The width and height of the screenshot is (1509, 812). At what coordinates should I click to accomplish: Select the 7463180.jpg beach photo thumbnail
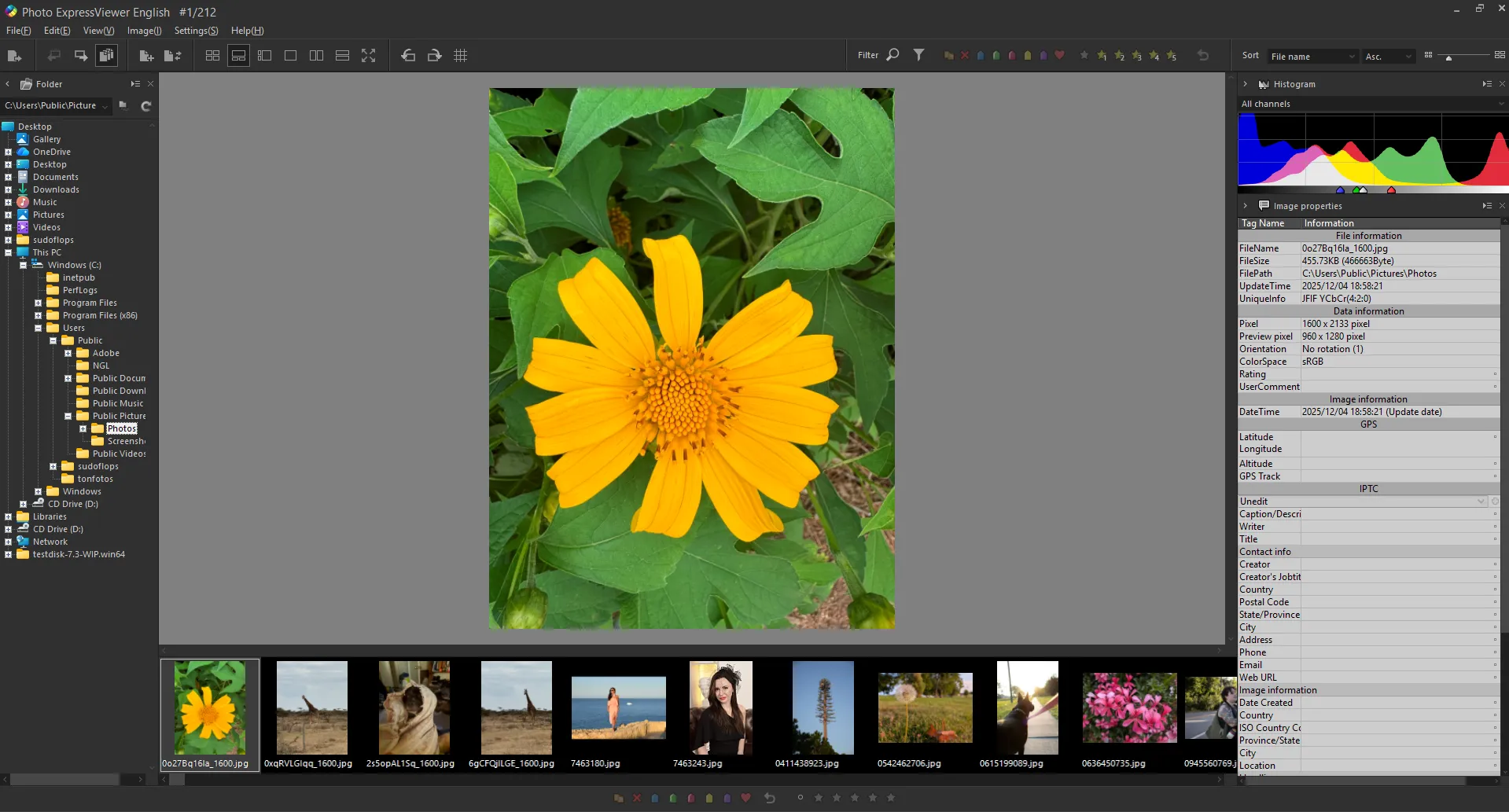pyautogui.click(x=618, y=707)
